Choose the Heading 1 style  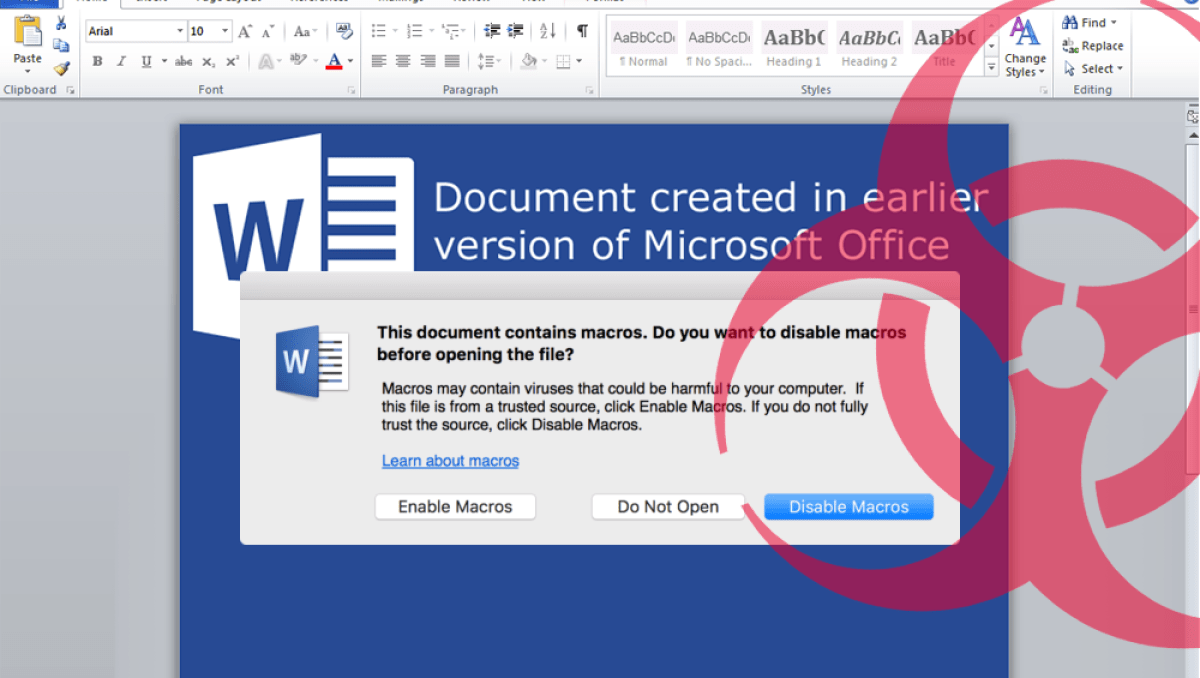point(794,46)
